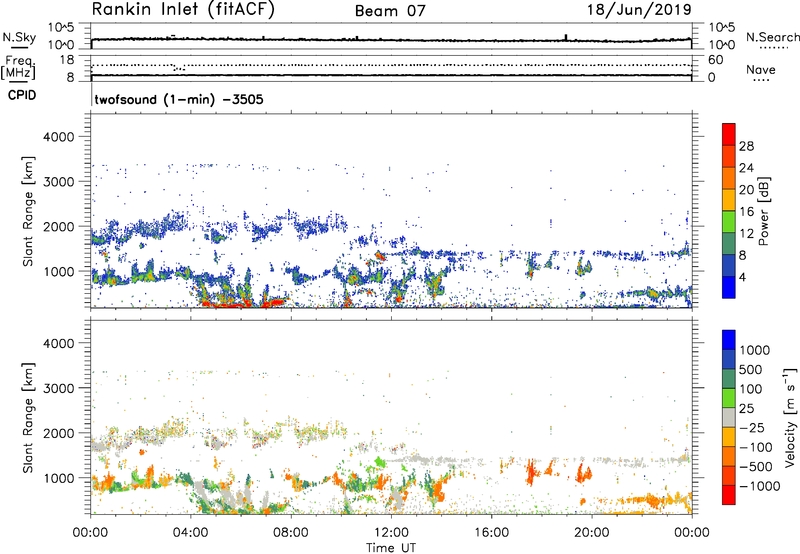Click the '2000' tick of the velocity panel
Screen dimensions: 800x554
coord(58,433)
